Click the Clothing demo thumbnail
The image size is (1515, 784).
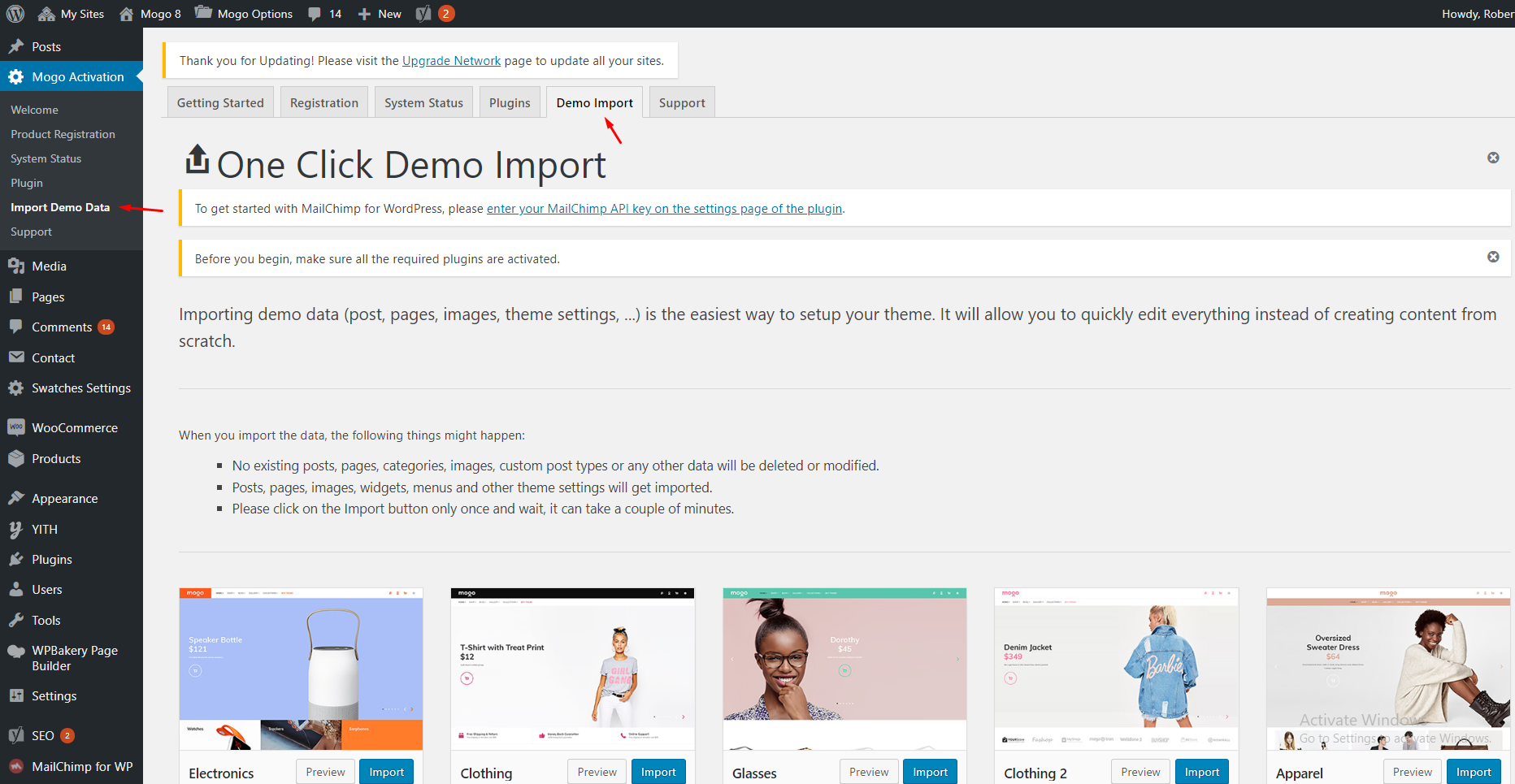pos(572,669)
